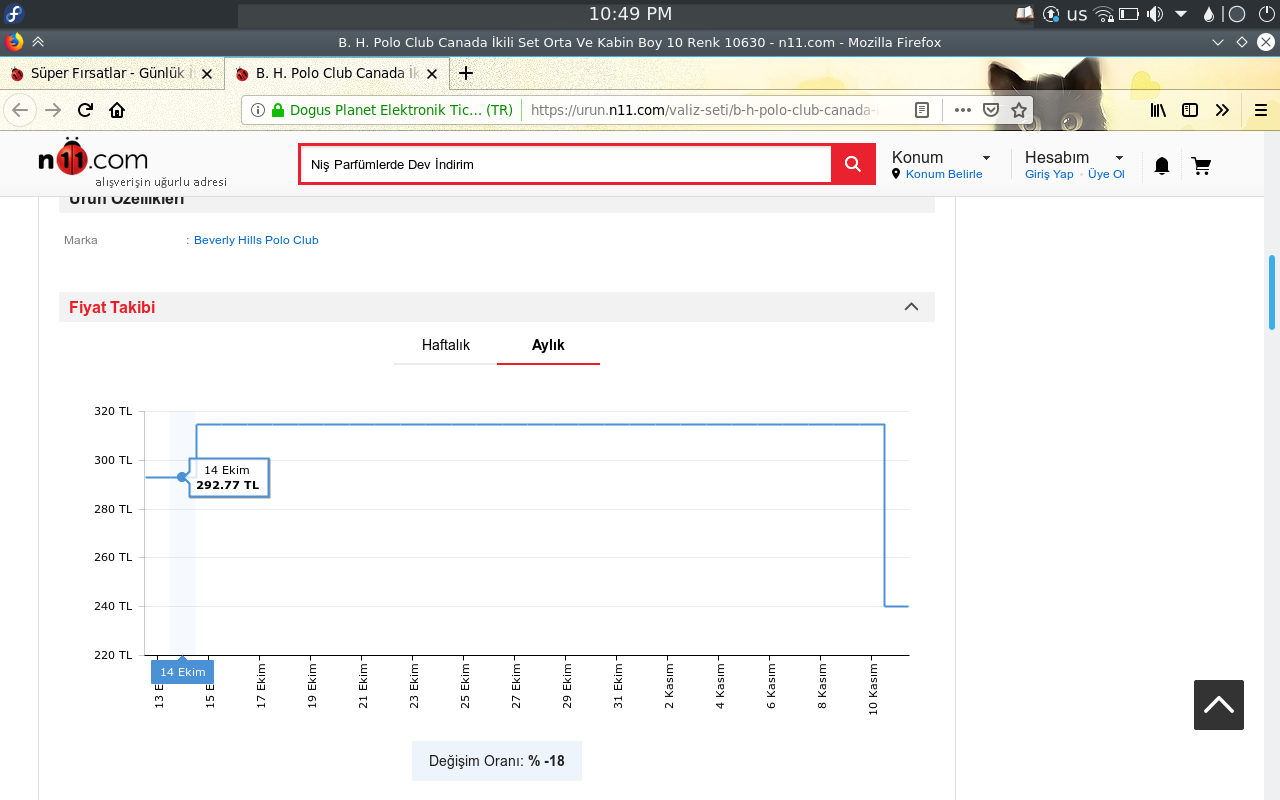The width and height of the screenshot is (1280, 800).
Task: Go back with the browser back arrow
Action: click(21, 110)
